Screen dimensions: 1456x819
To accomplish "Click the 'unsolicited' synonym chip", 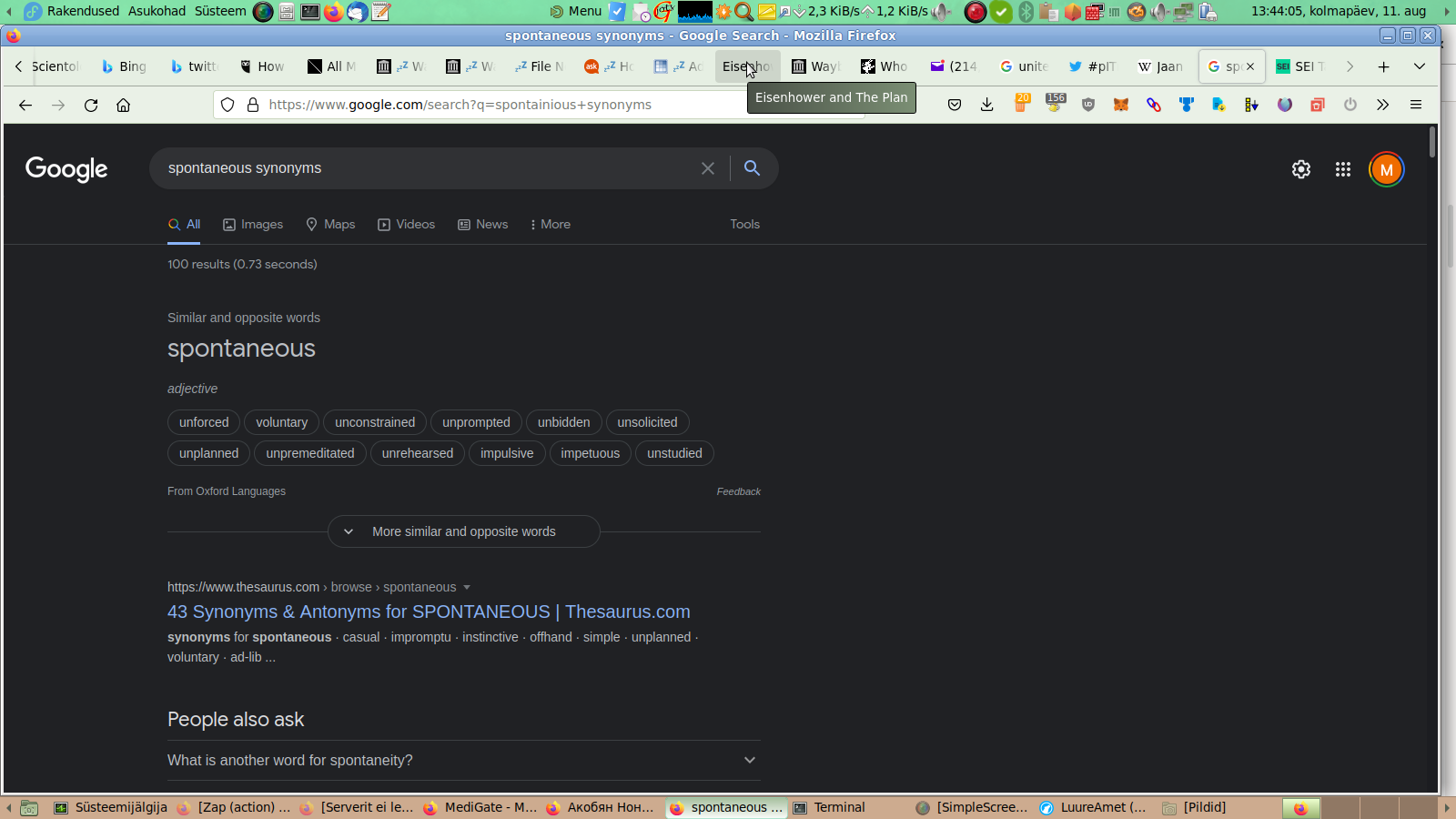I will click(647, 422).
